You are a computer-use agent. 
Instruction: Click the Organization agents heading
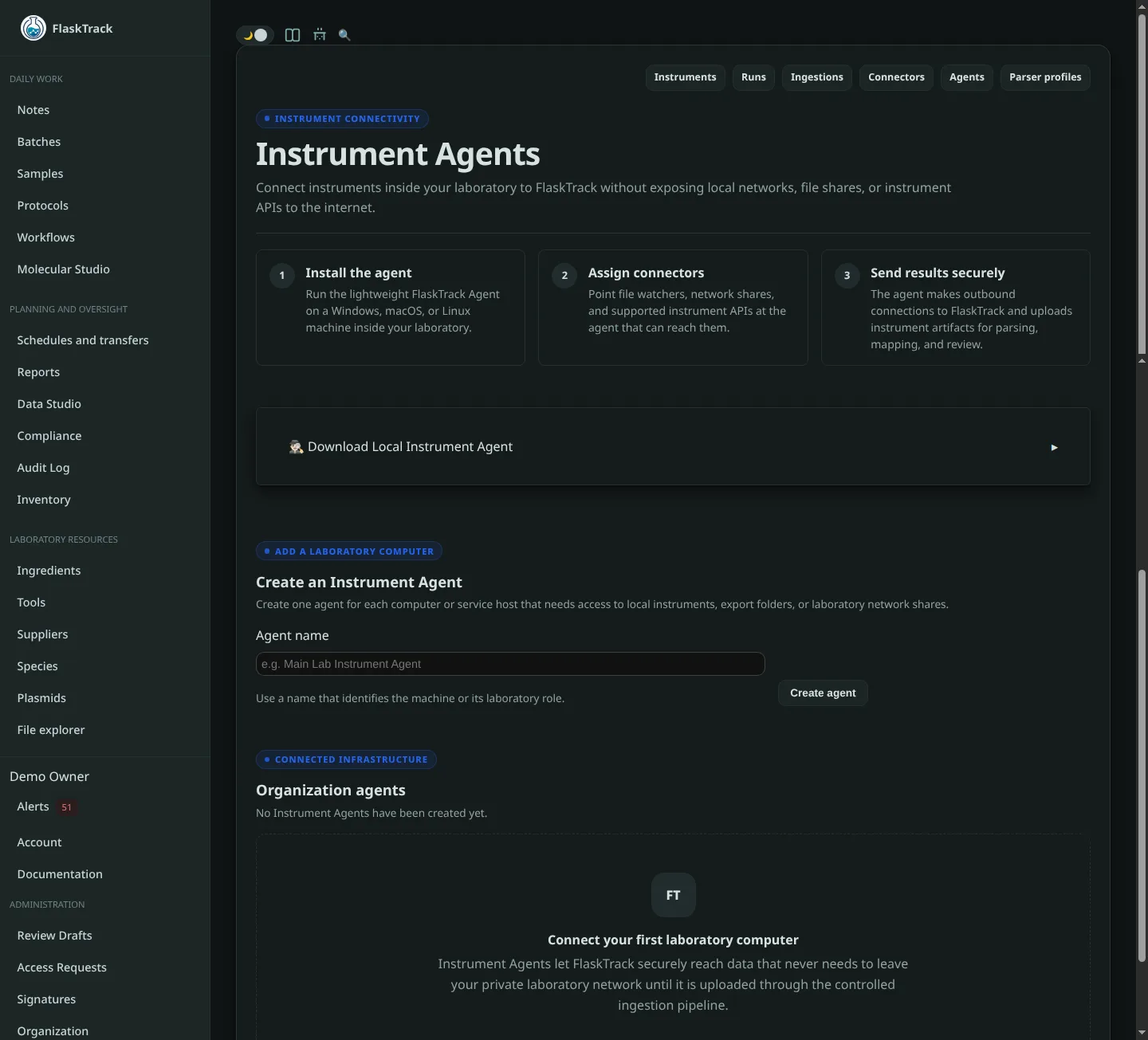click(331, 791)
